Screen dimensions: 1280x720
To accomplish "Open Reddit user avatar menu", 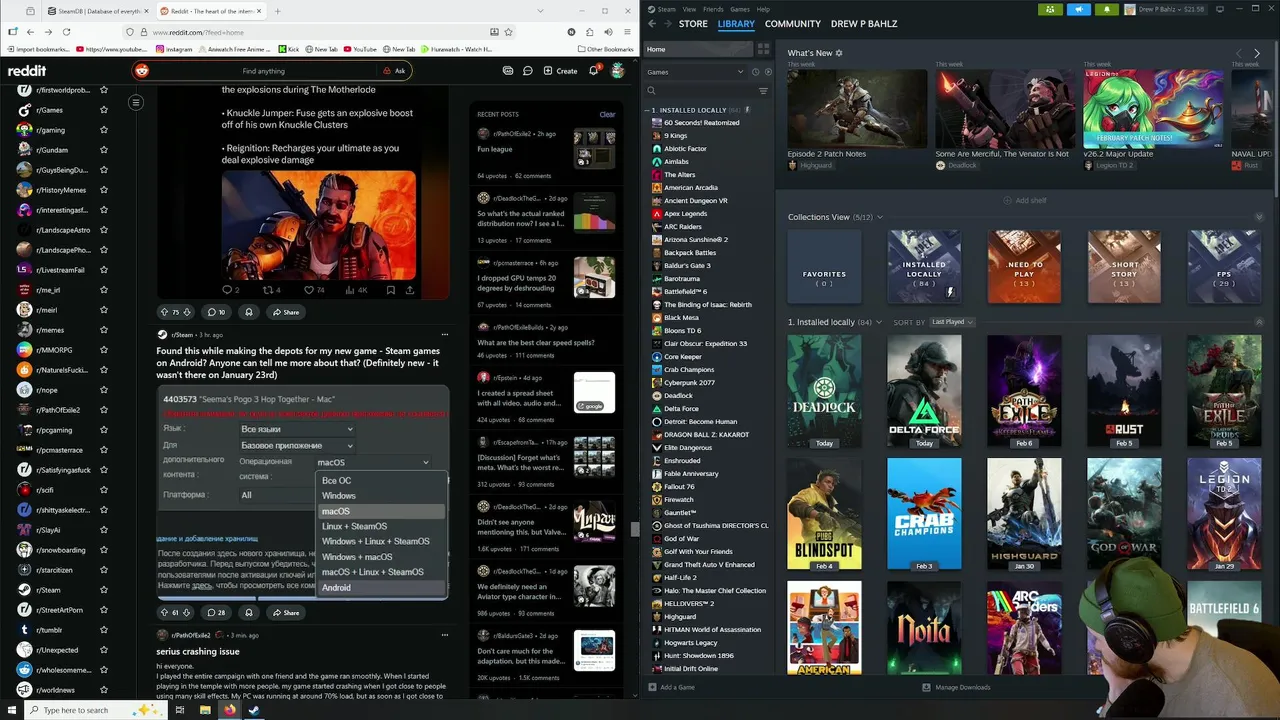I will (618, 71).
